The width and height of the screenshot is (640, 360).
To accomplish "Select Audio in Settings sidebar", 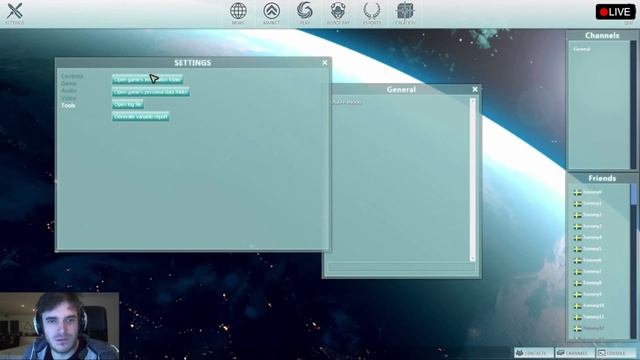I will click(69, 91).
